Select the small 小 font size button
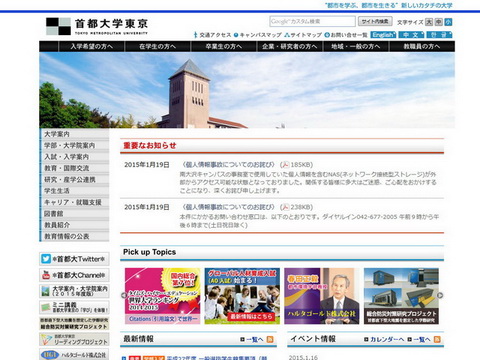This screenshot has width=480, height=360. [x=448, y=22]
